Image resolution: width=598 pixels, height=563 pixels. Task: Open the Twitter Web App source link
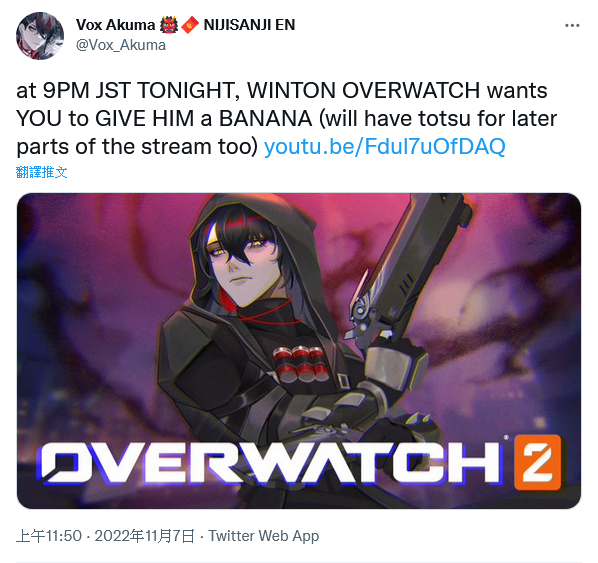pyautogui.click(x=264, y=536)
